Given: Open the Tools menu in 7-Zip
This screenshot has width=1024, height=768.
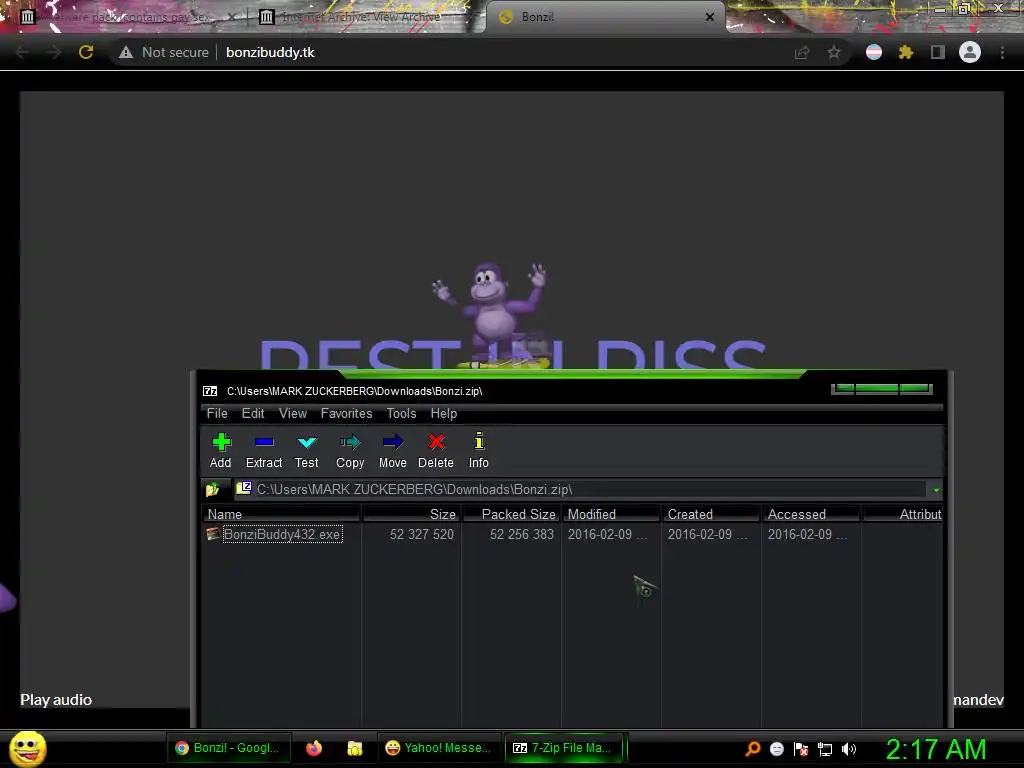Looking at the screenshot, I should 401,413.
